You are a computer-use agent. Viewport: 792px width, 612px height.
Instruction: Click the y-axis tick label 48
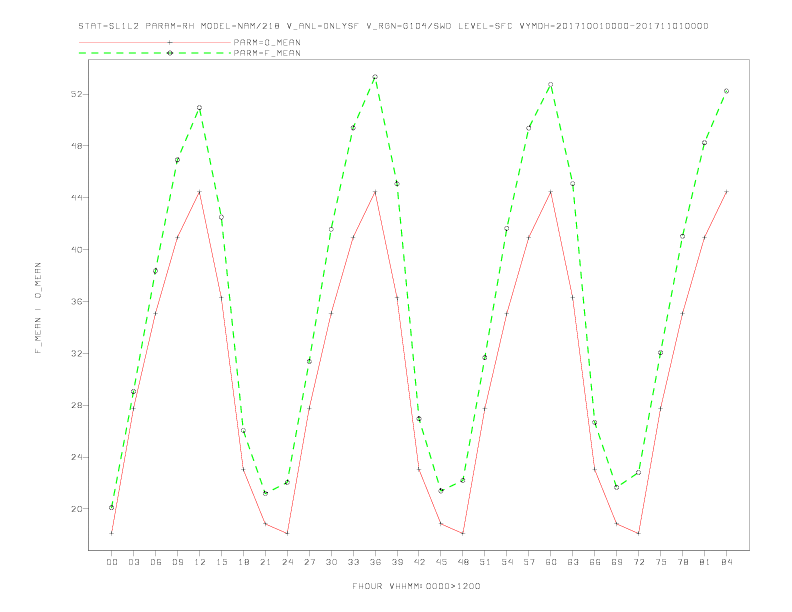click(77, 146)
